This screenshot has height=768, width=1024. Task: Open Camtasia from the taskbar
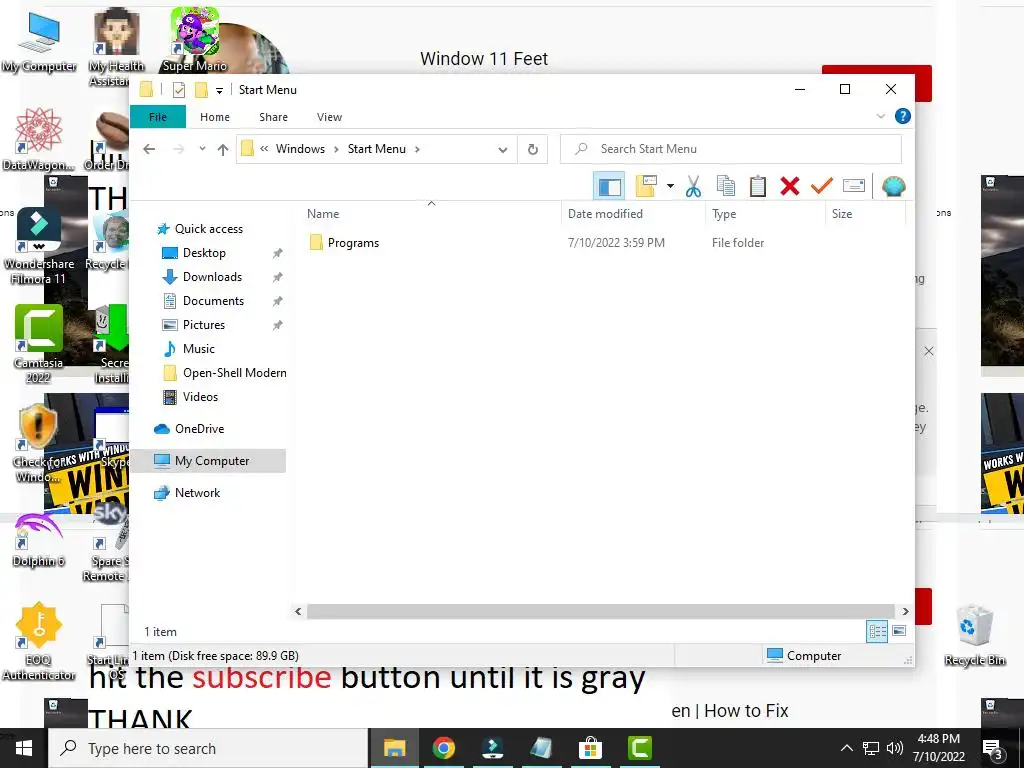pyautogui.click(x=639, y=748)
